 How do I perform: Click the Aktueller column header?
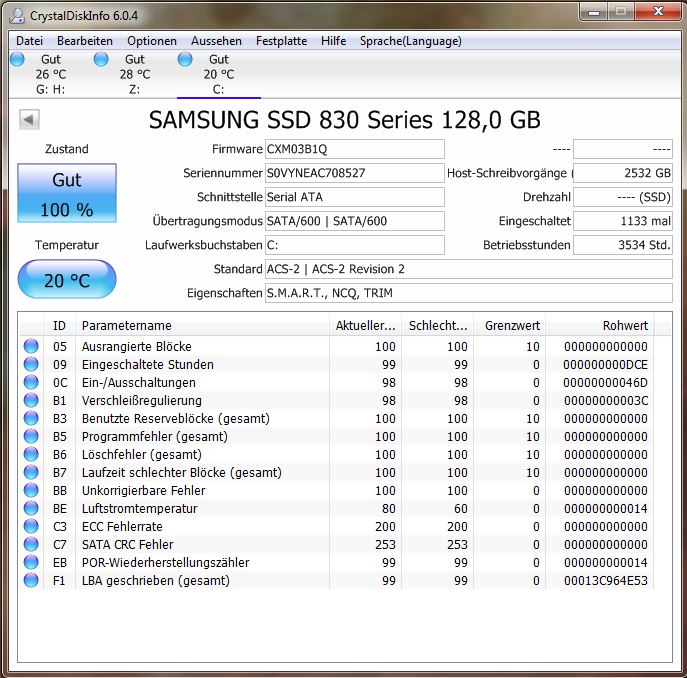pos(365,326)
